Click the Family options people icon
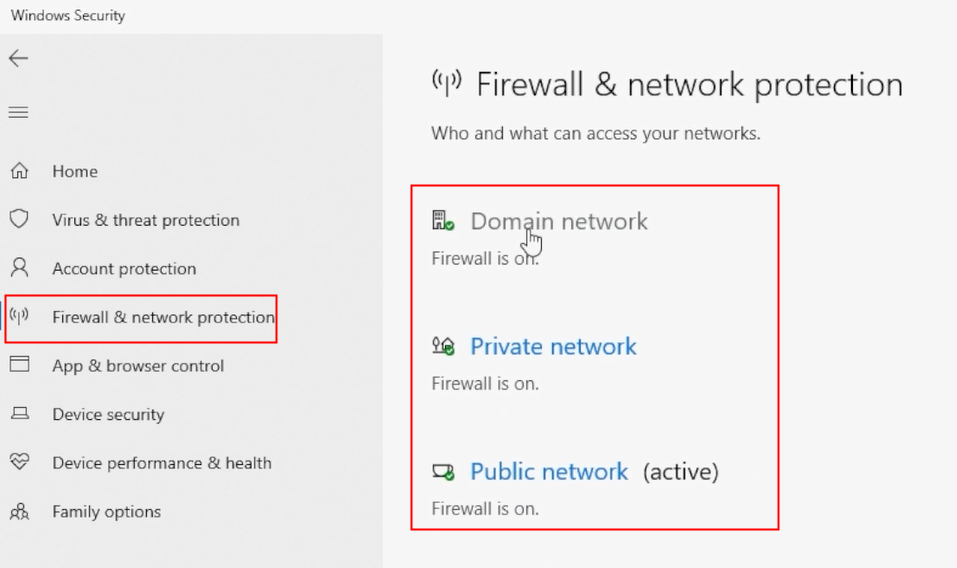 (x=20, y=511)
